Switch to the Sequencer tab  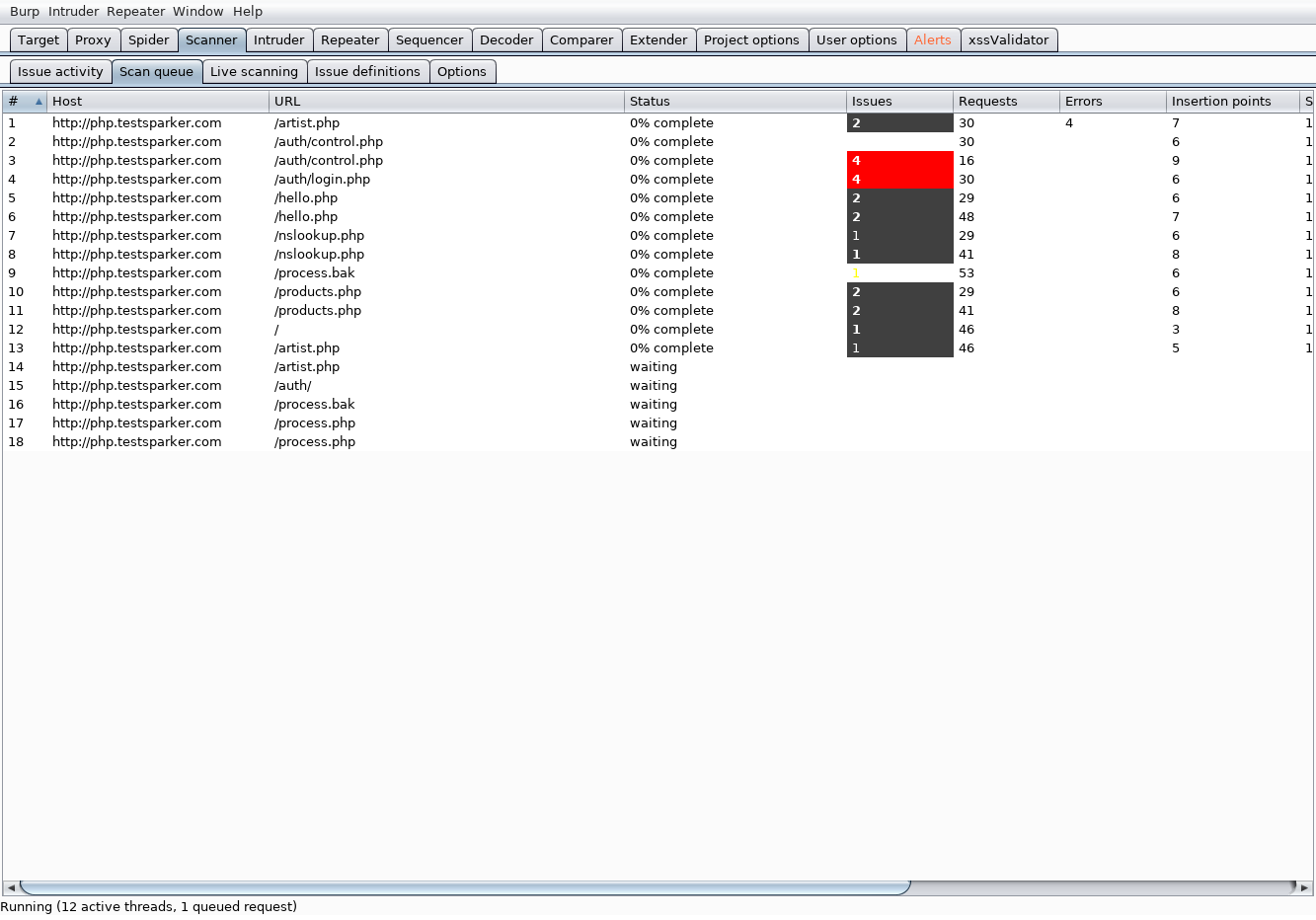tap(429, 40)
